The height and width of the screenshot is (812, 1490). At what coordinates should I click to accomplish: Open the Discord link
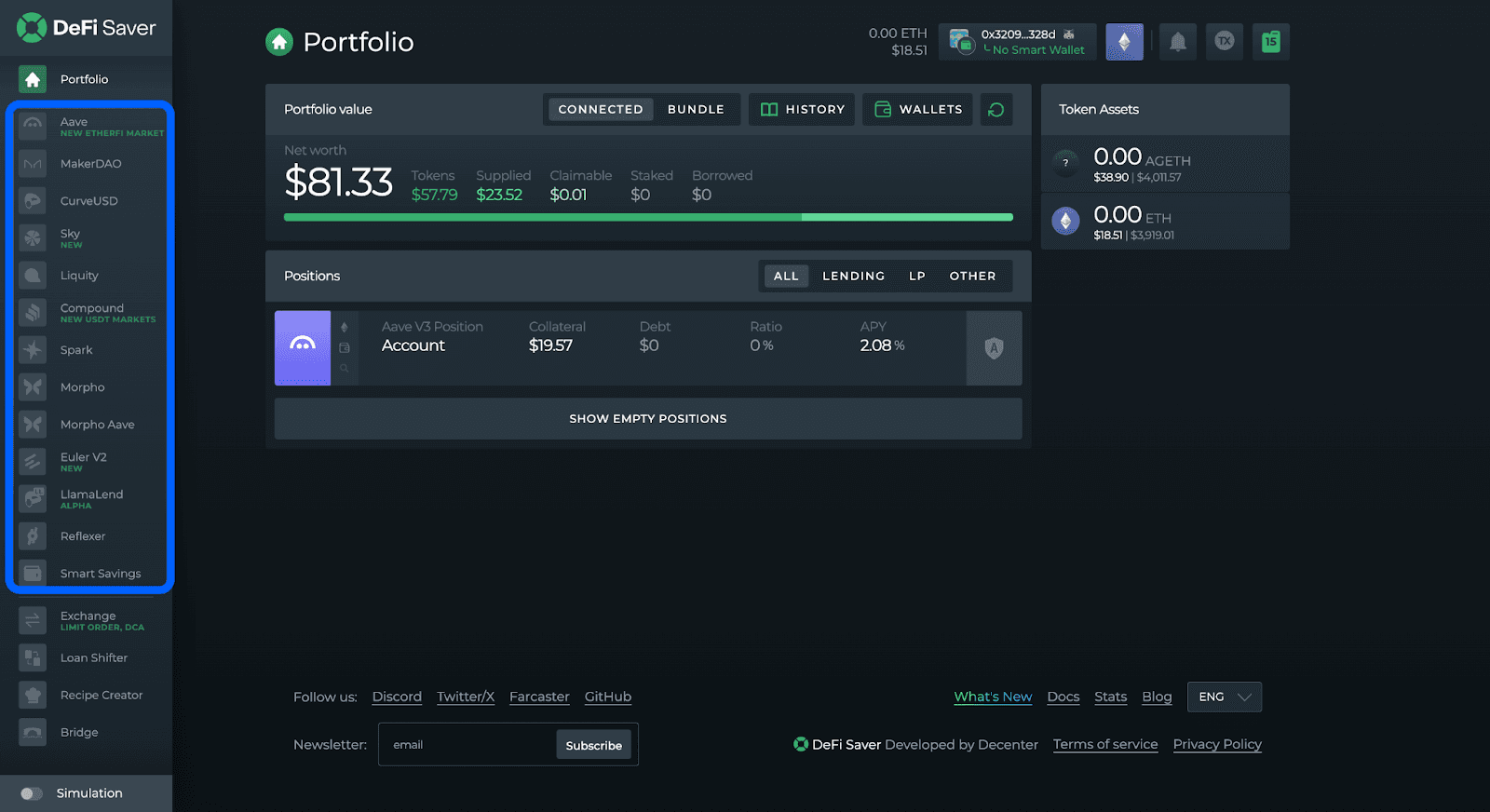coord(397,697)
